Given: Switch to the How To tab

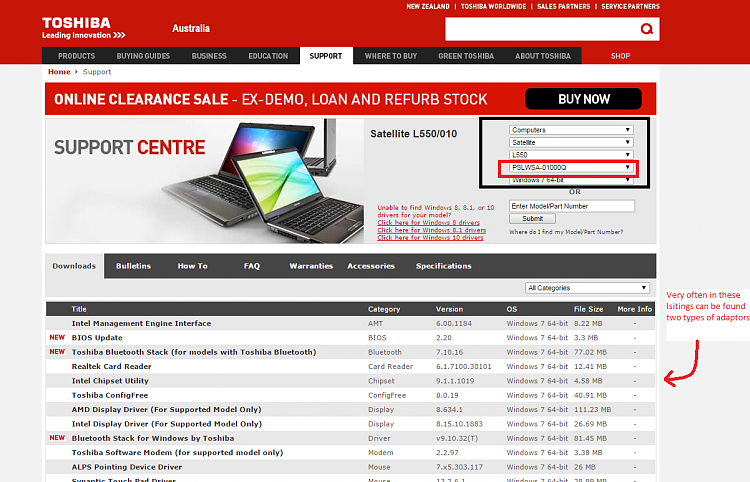Looking at the screenshot, I should (x=193, y=266).
